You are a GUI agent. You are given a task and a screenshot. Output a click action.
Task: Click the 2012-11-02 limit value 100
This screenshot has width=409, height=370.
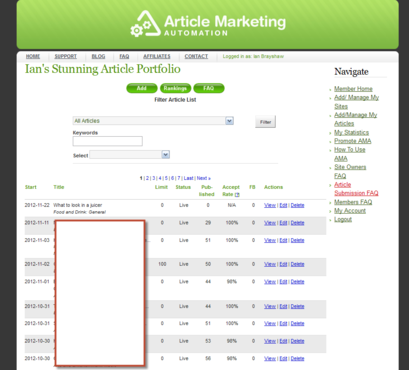pyautogui.click(x=162, y=264)
